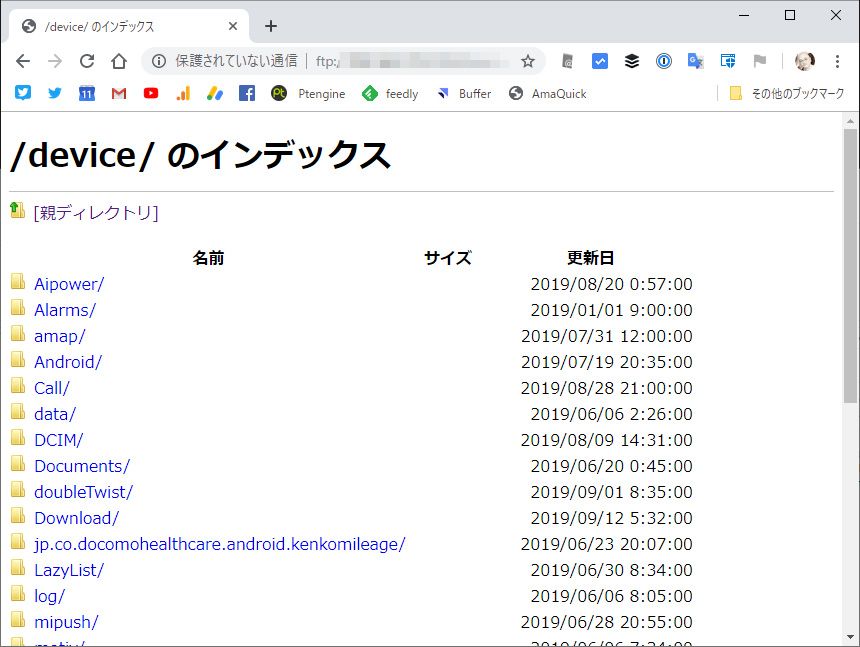Click the 名前 column header
Image resolution: width=860 pixels, height=647 pixels.
[x=208, y=258]
